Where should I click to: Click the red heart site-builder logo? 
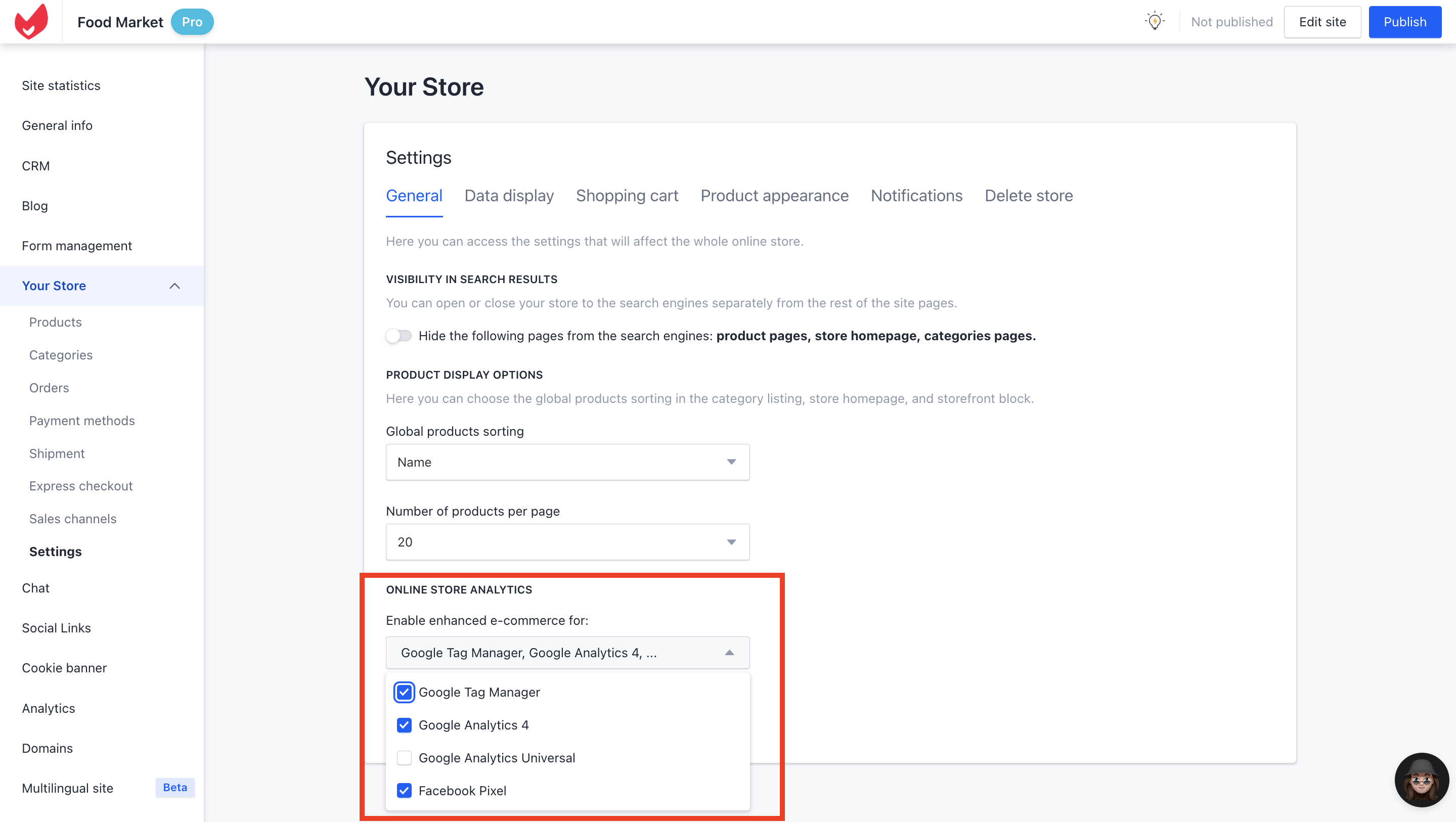pos(31,21)
